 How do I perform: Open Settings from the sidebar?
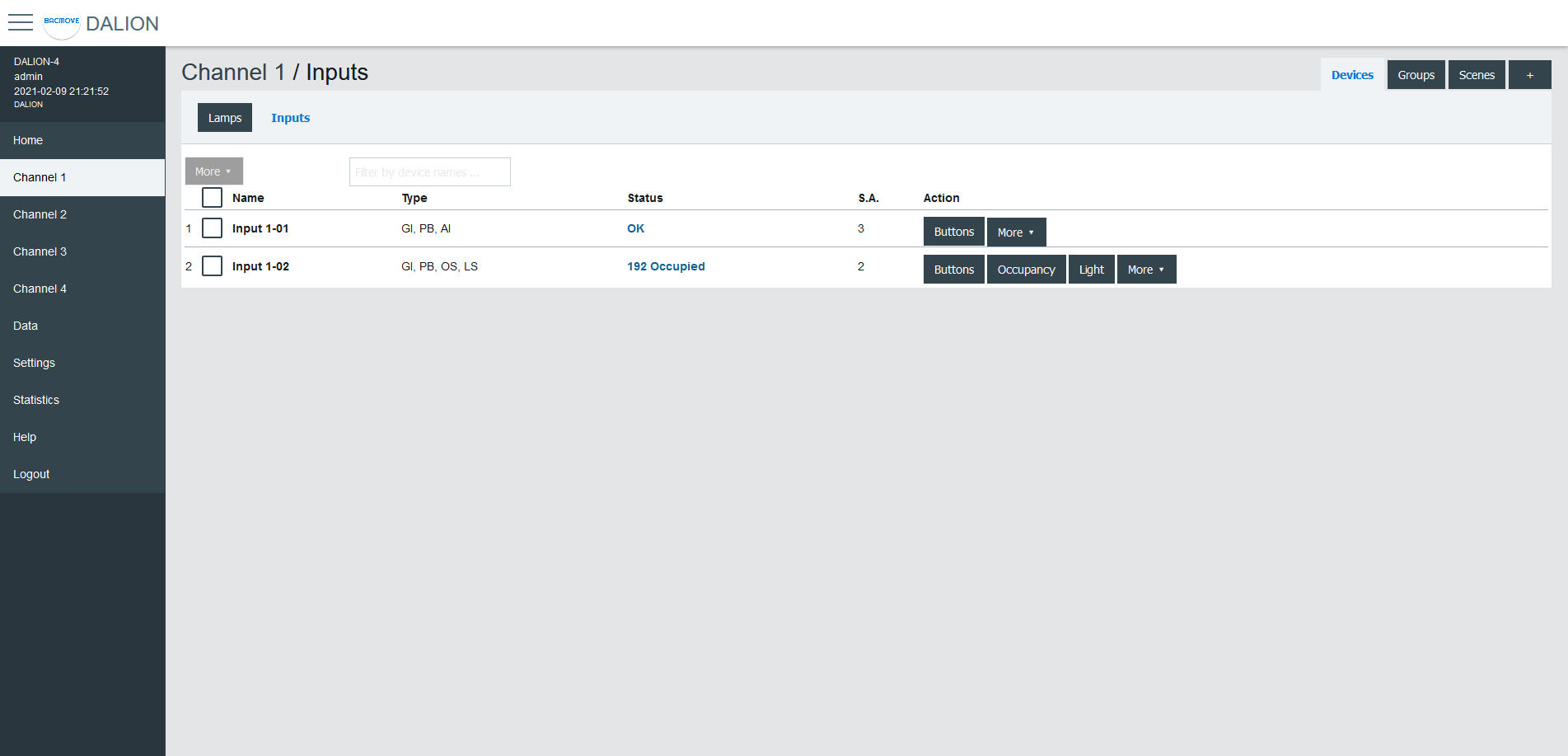[35, 363]
